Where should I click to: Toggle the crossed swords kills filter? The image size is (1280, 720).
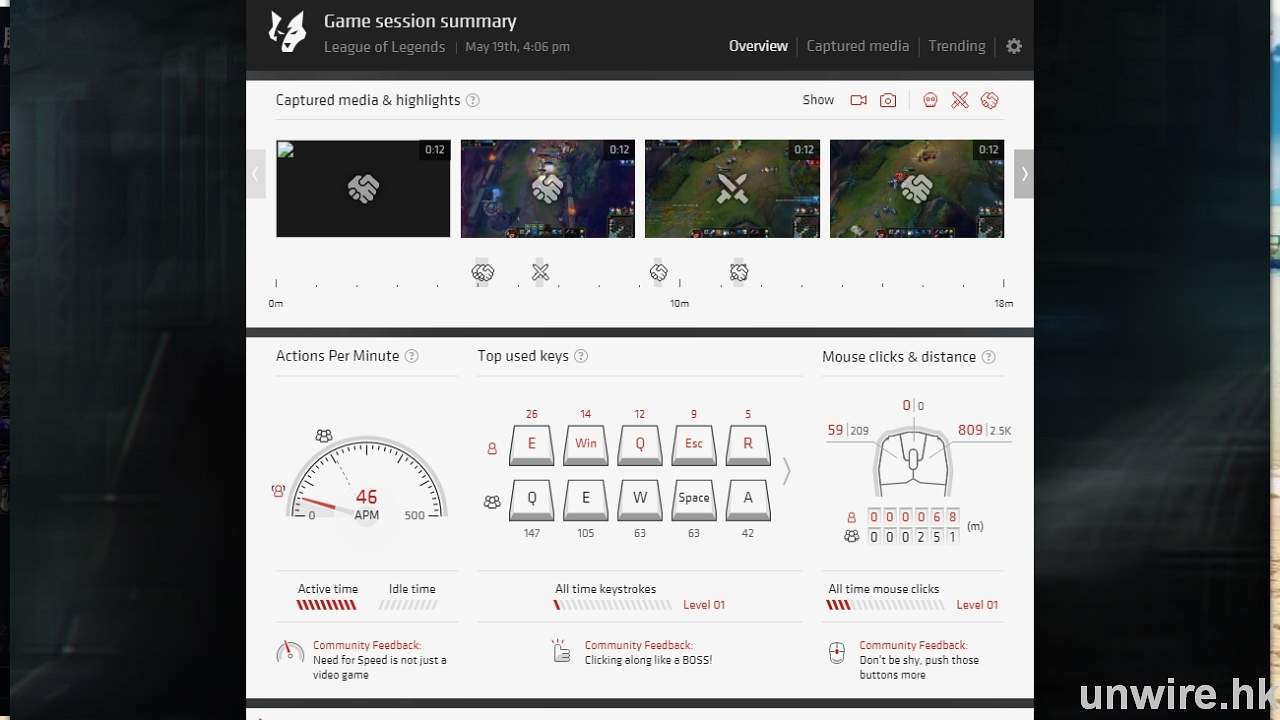[960, 100]
